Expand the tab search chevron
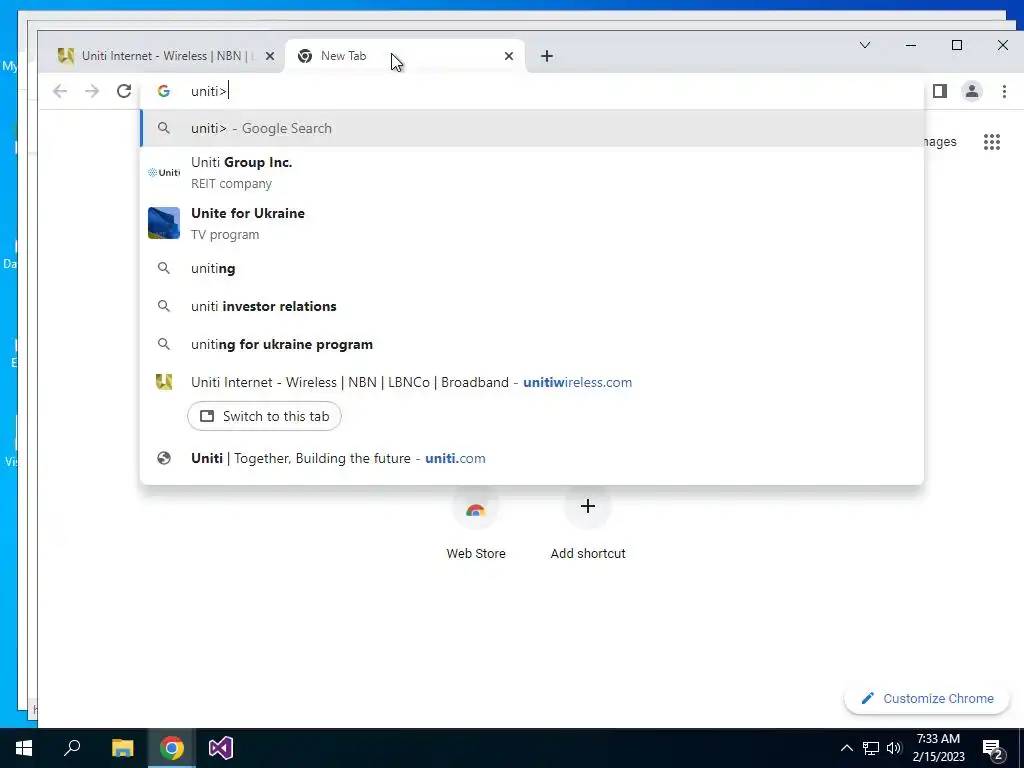 (865, 45)
